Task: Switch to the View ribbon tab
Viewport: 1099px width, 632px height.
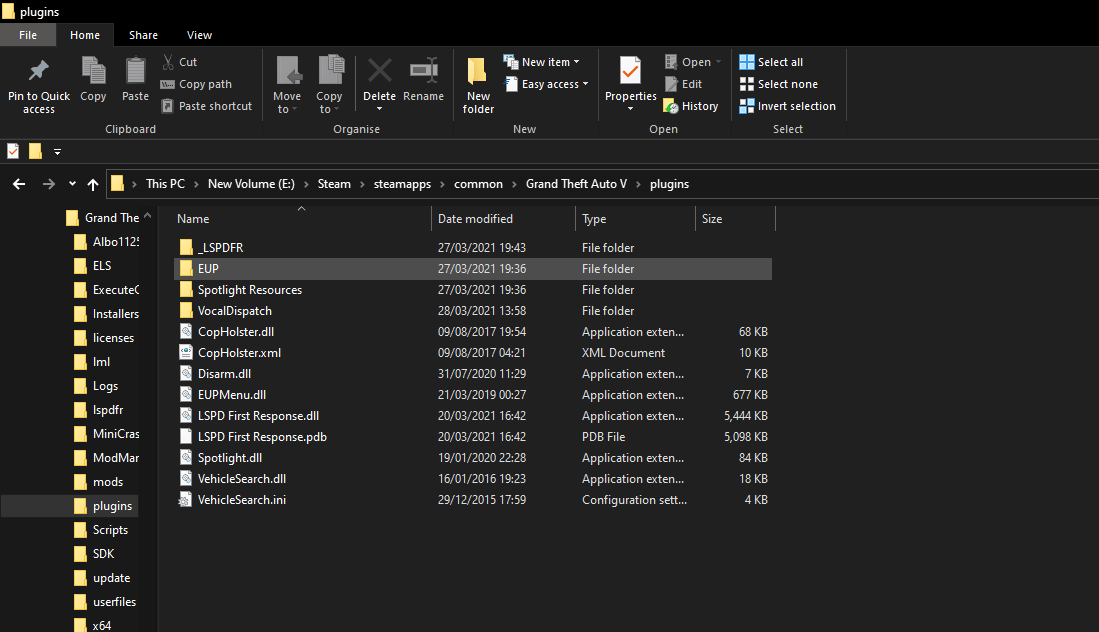Action: (199, 35)
